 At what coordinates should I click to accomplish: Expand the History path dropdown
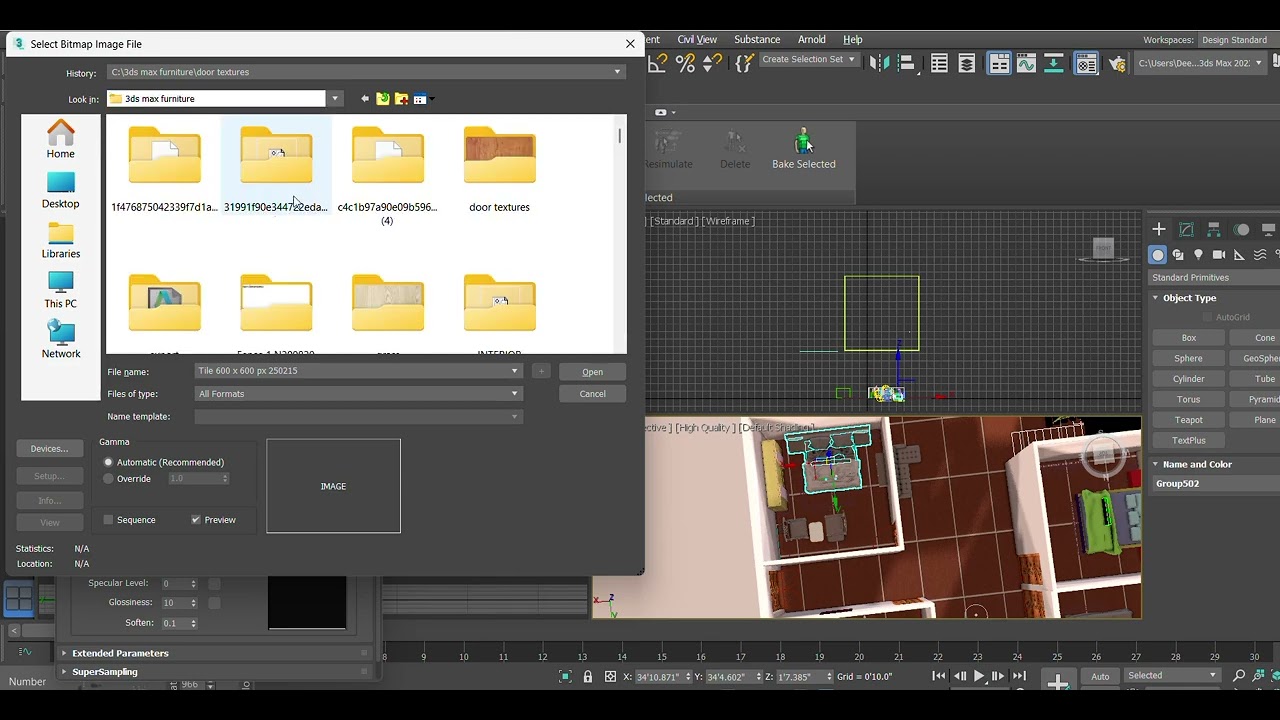click(617, 72)
